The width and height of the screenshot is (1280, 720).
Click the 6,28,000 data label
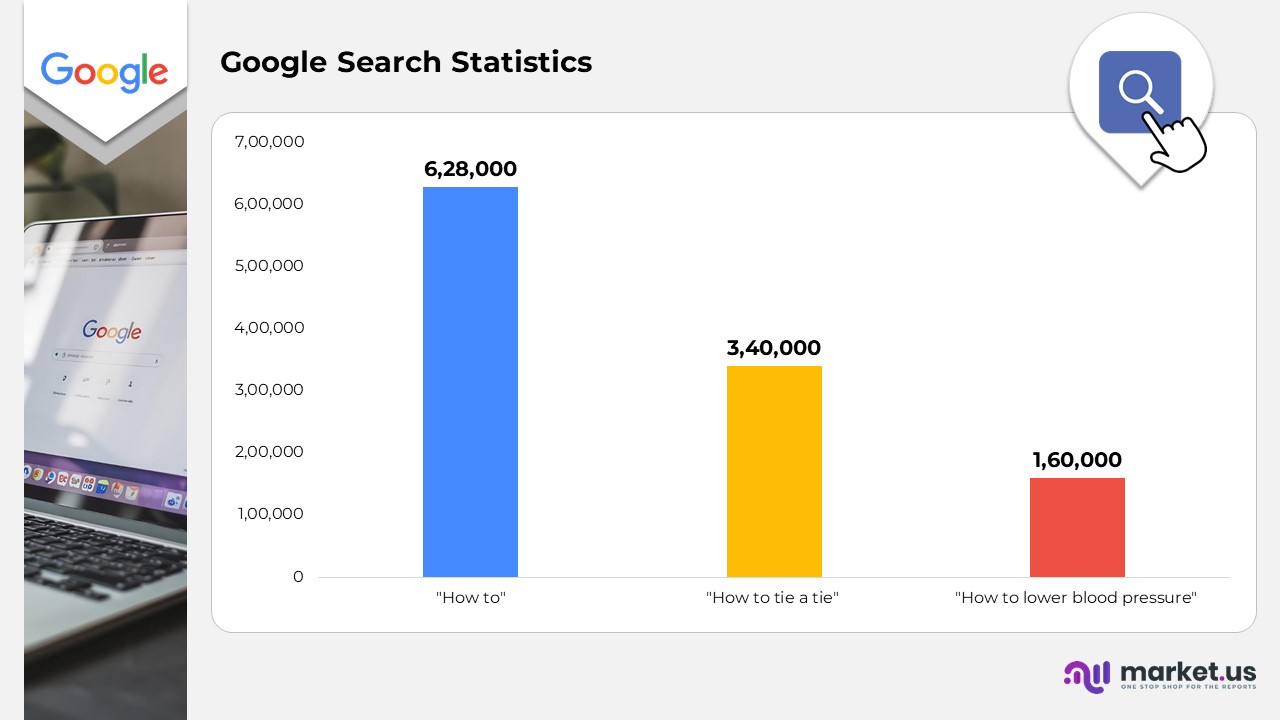(470, 169)
